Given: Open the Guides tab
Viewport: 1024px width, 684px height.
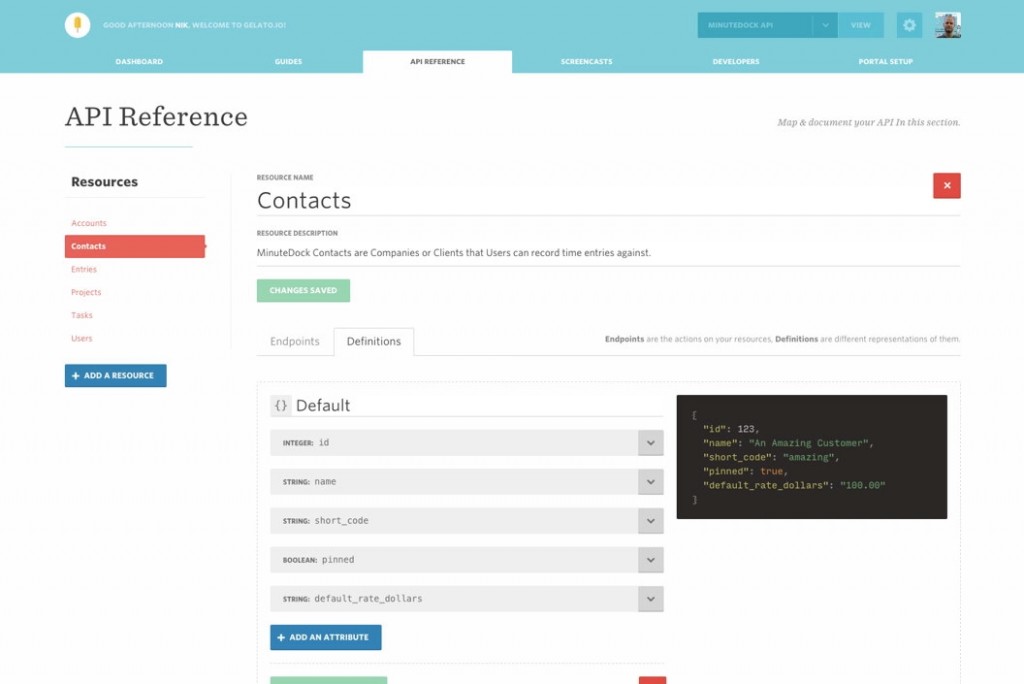Looking at the screenshot, I should point(288,61).
